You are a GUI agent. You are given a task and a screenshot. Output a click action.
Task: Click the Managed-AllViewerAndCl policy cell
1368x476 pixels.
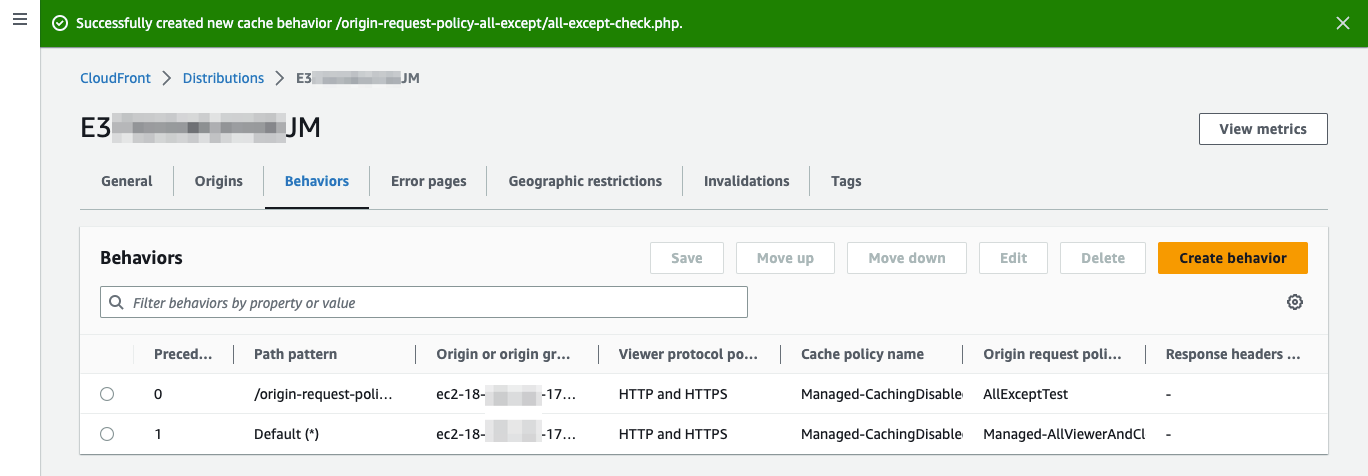[x=1064, y=434]
